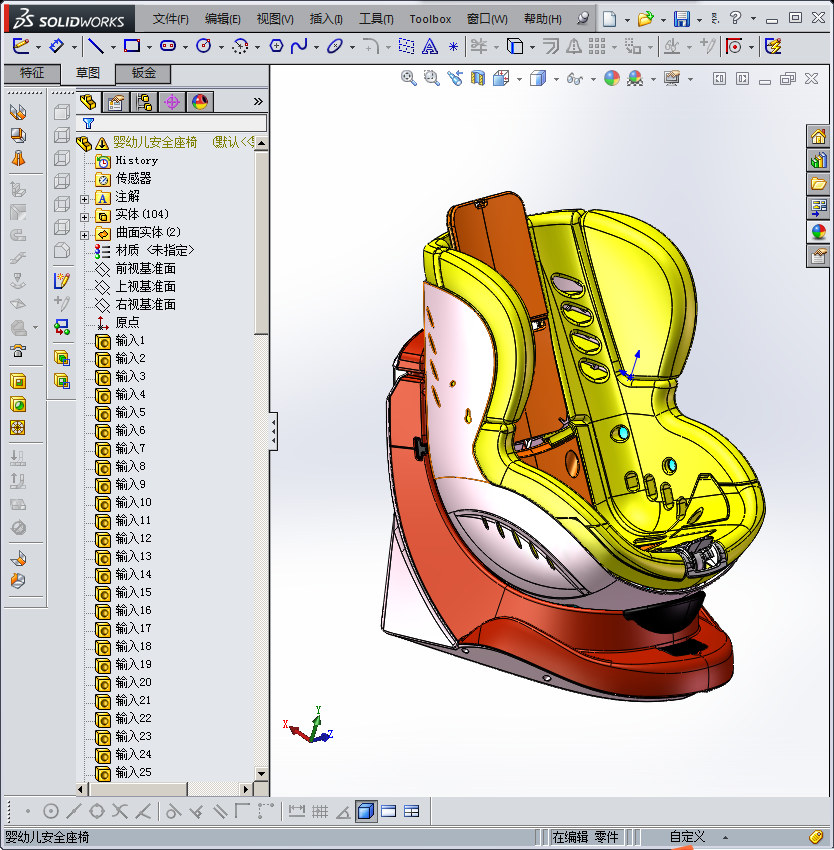834x850 pixels.
Task: Open the Rapid Sketch tool icon
Action: tap(773, 47)
